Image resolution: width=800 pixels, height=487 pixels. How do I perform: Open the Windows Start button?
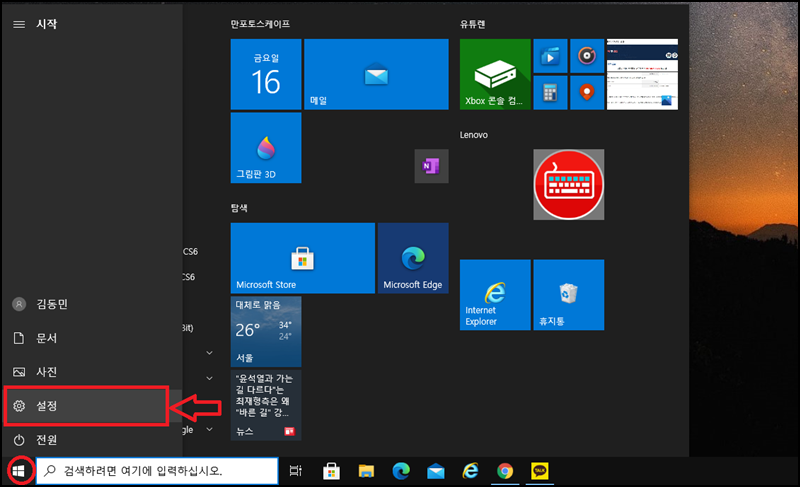point(19,471)
